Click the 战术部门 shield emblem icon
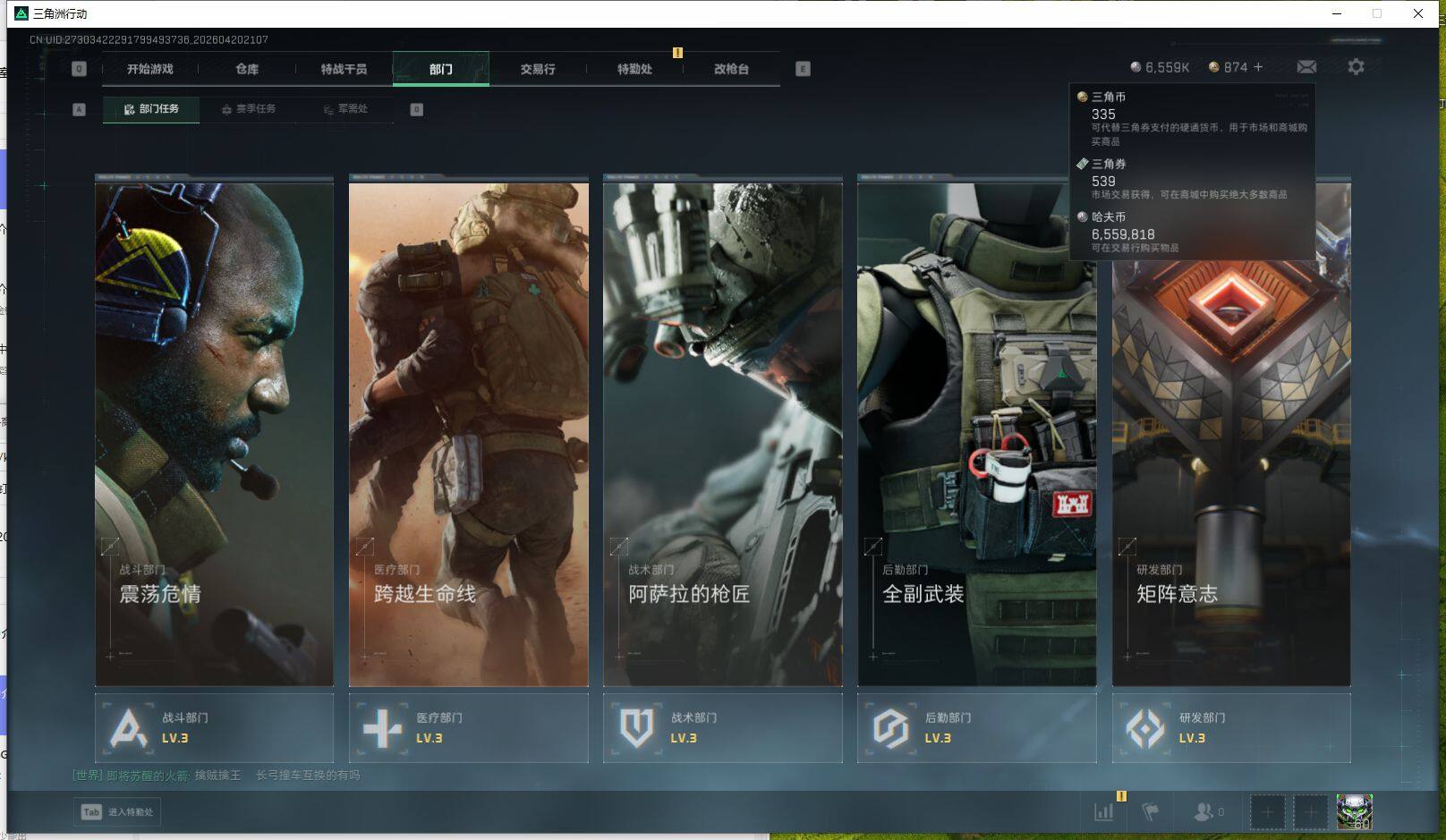This screenshot has width=1446, height=840. 636,728
